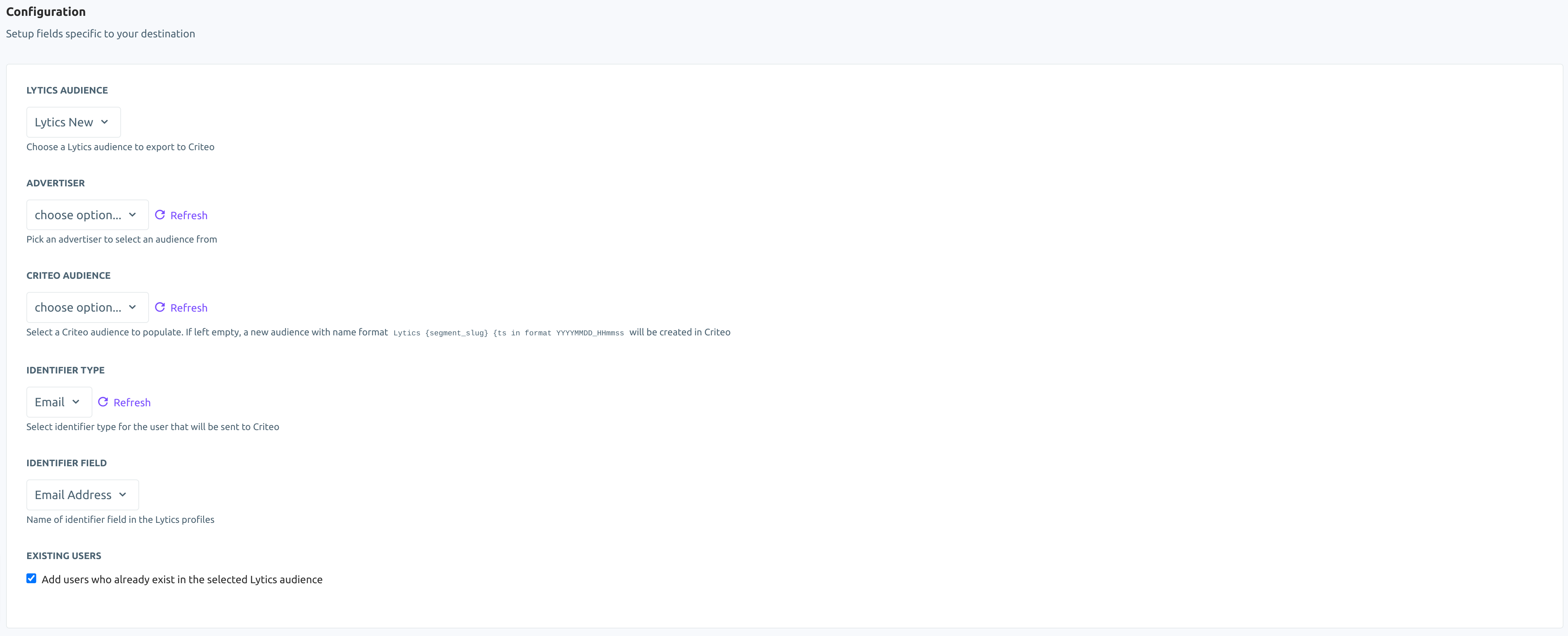This screenshot has height=636, width=1568.
Task: Click the CRITEO AUDIENCE field label
Action: point(68,276)
